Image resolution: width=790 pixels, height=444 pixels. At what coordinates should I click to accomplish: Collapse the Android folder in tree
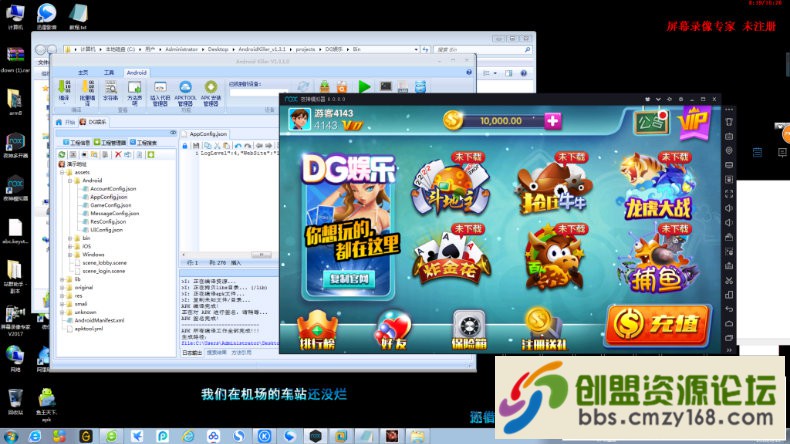coord(70,180)
